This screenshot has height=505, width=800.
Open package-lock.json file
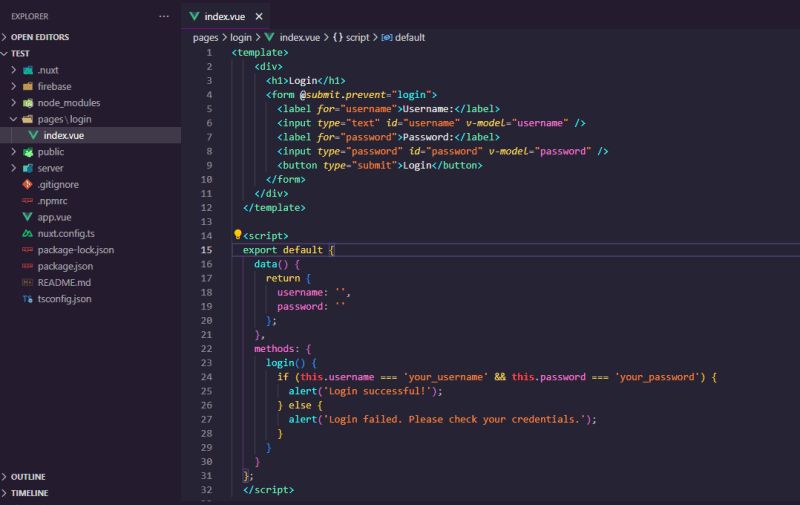coord(76,249)
